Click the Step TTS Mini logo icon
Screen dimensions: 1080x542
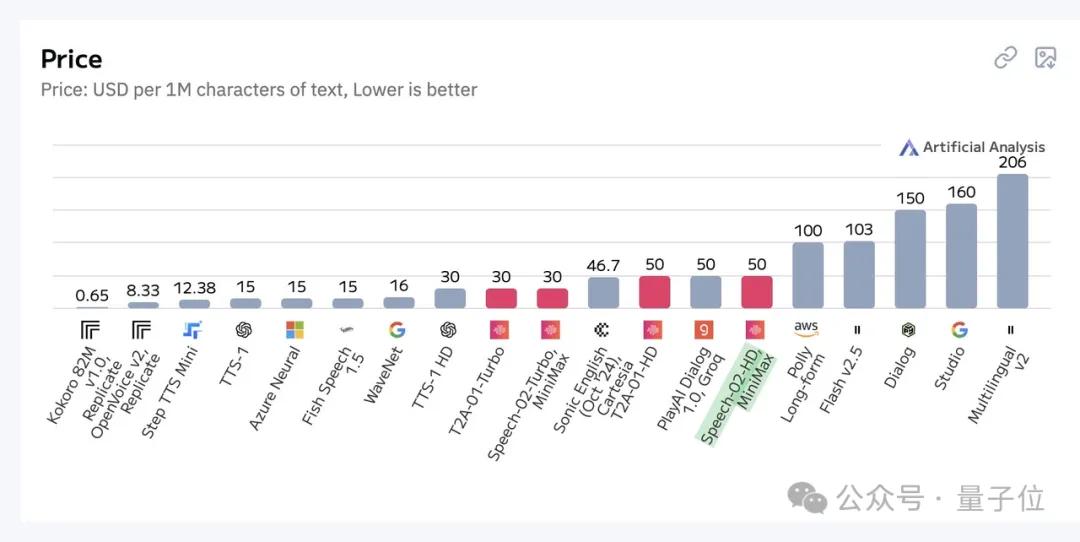coord(192,331)
